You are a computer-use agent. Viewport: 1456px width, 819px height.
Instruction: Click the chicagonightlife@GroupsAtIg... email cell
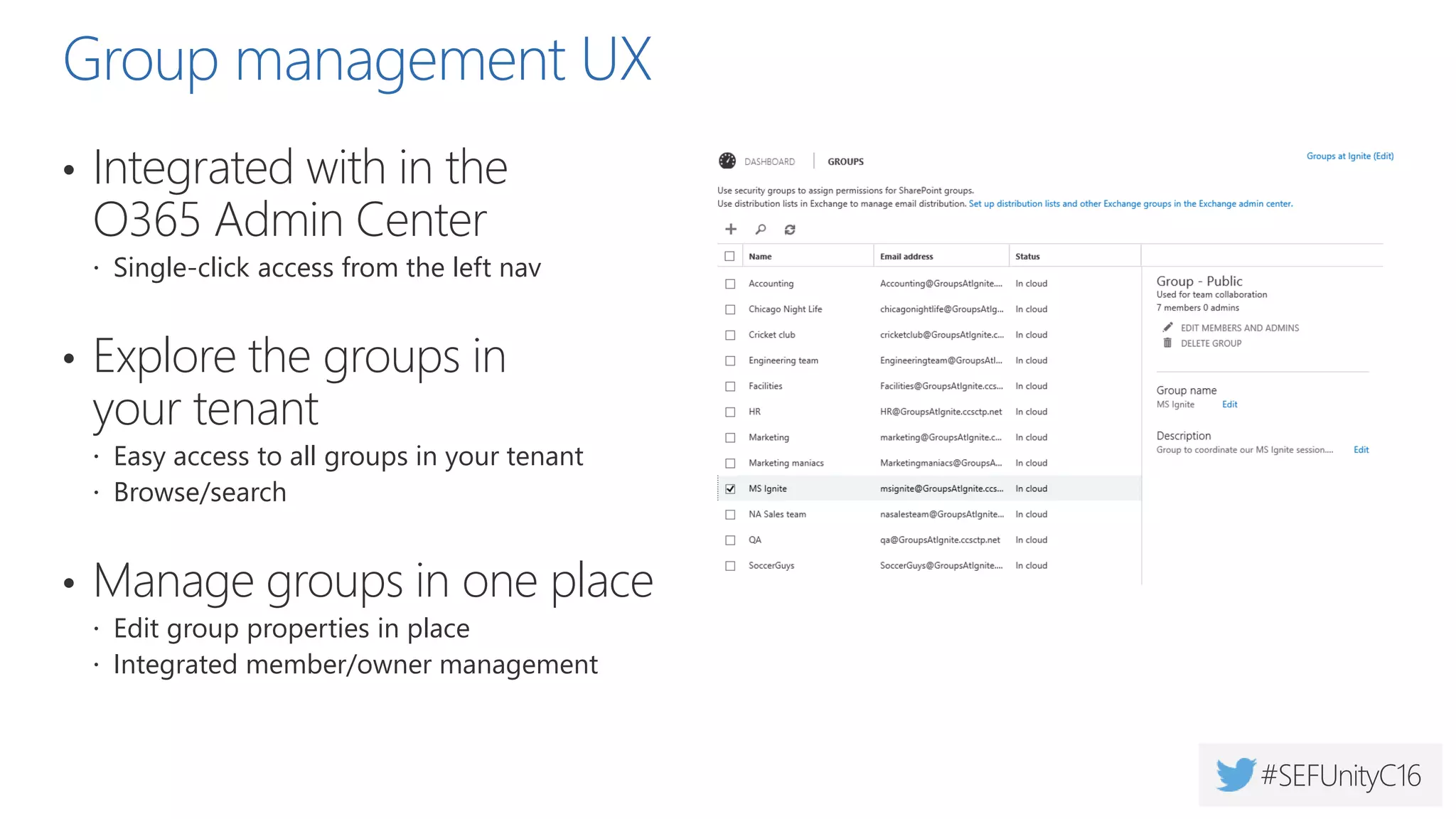tap(941, 309)
